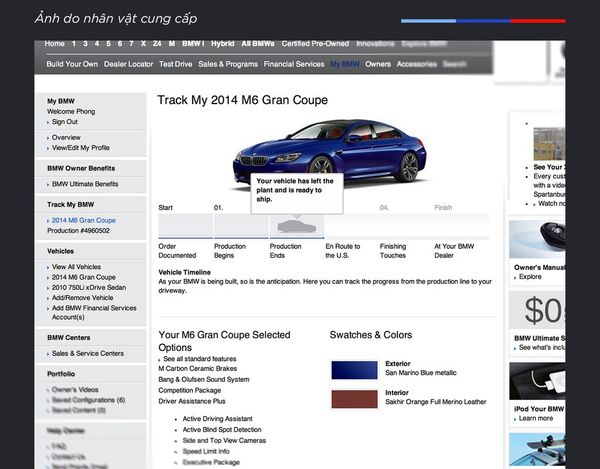Click the blue M6 car image
The width and height of the screenshot is (600, 469).
tap(329, 153)
